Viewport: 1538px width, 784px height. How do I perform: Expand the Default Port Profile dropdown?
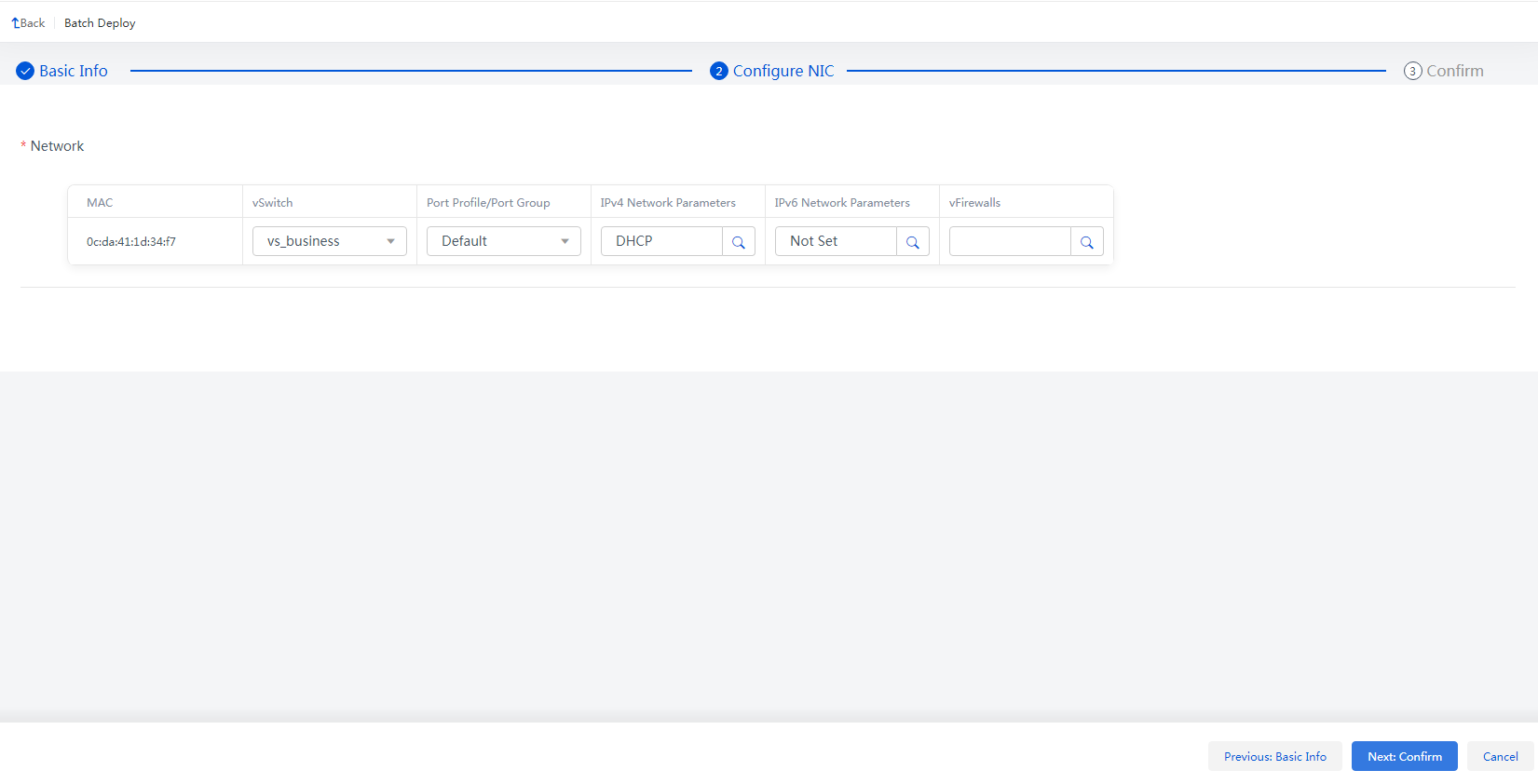pos(504,241)
